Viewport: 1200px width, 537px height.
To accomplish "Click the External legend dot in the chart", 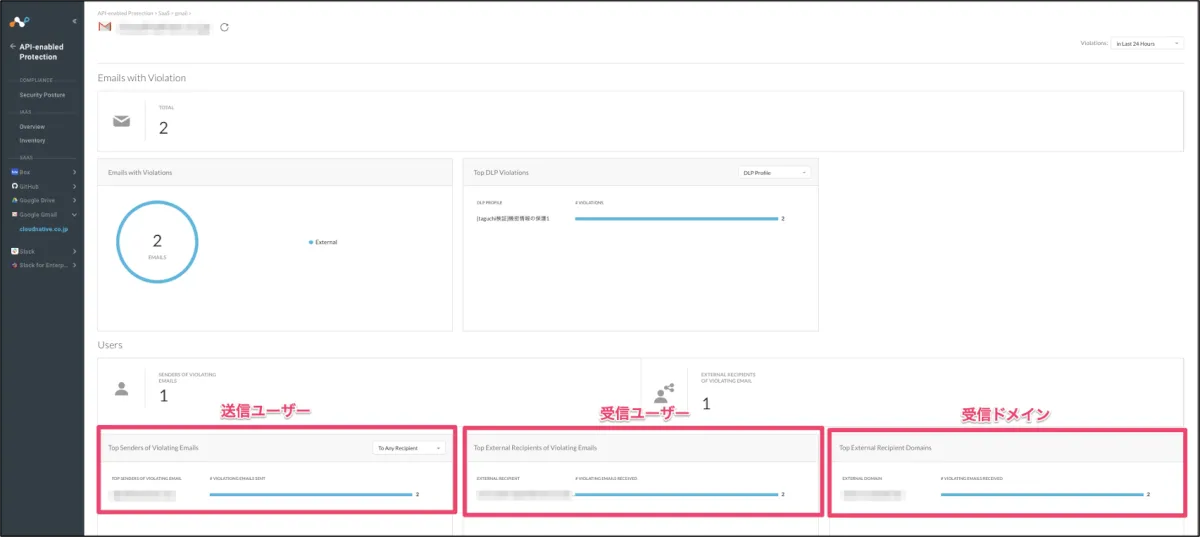I will tap(311, 242).
